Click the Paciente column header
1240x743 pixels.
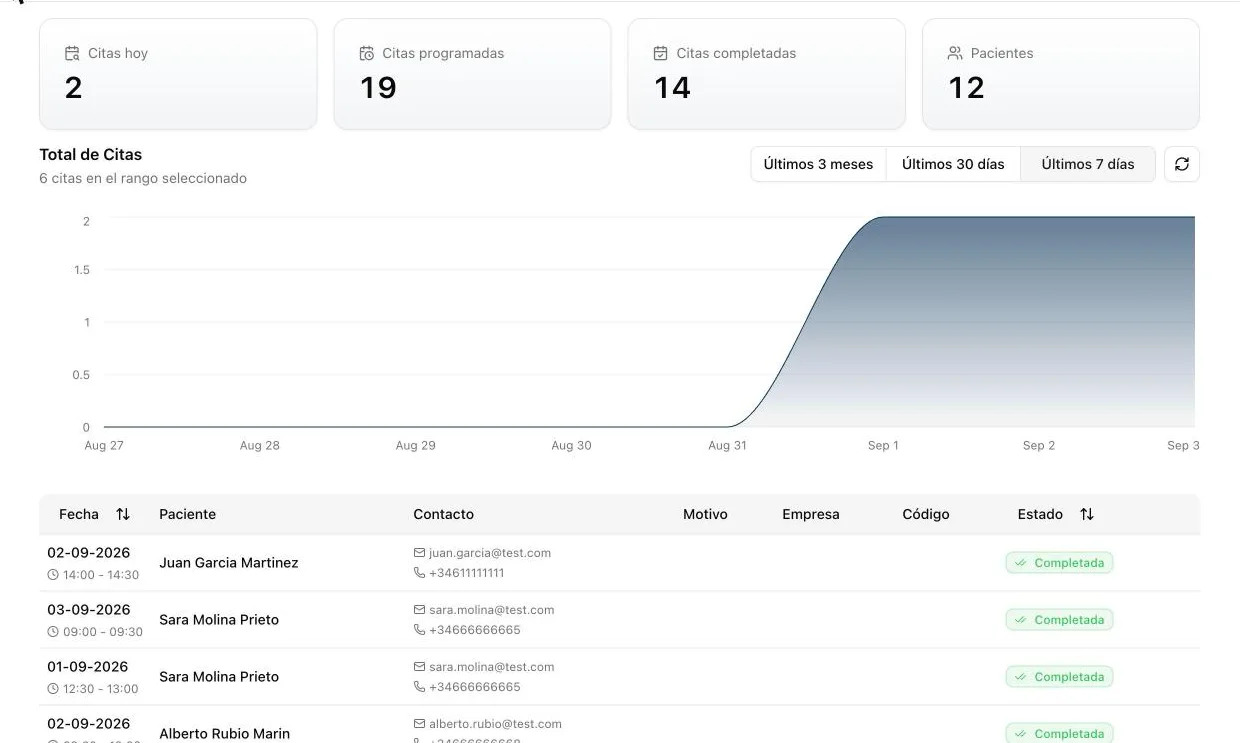click(x=187, y=514)
